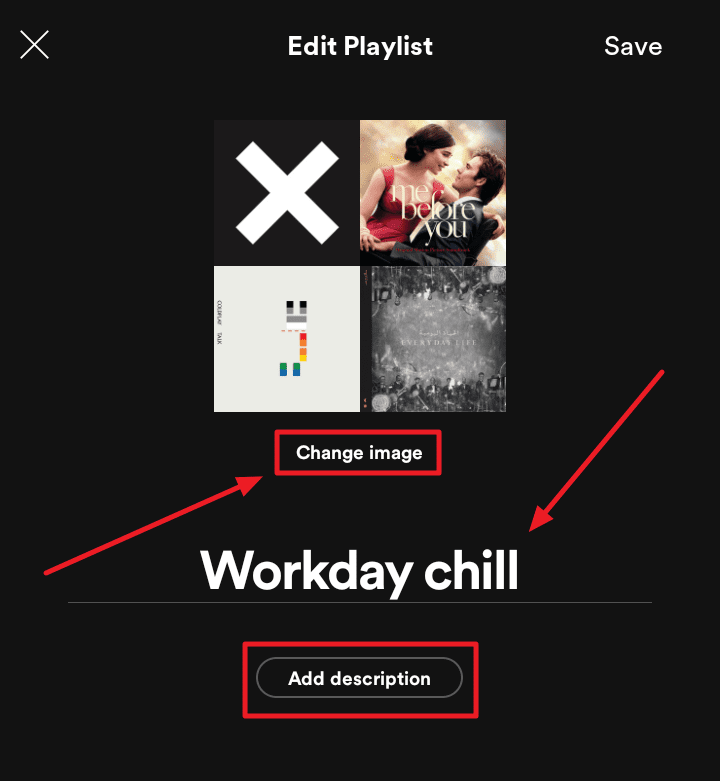Edit the Workday chill playlist name
The width and height of the screenshot is (720, 781).
360,571
